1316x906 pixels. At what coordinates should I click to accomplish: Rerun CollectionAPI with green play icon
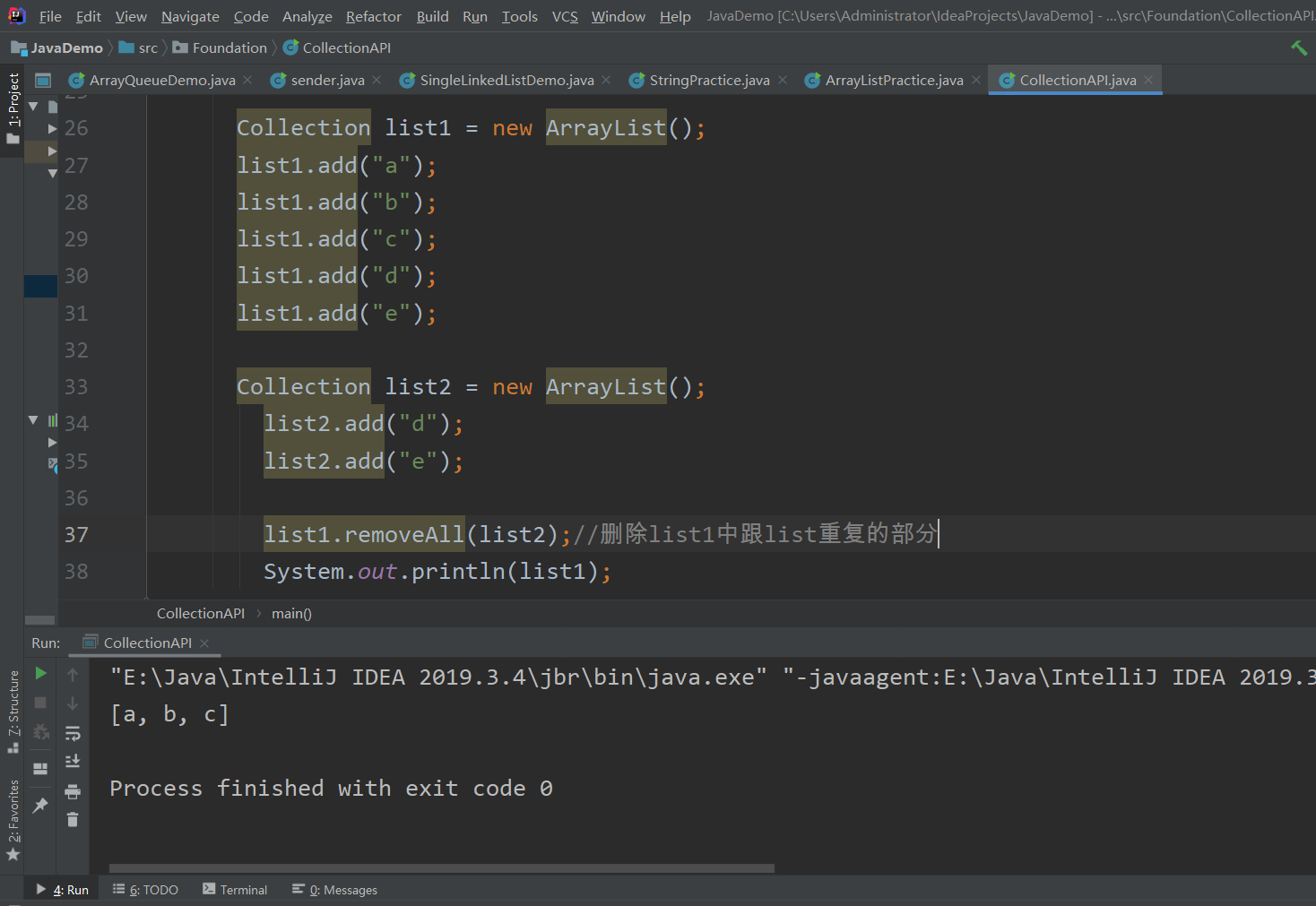(x=40, y=673)
